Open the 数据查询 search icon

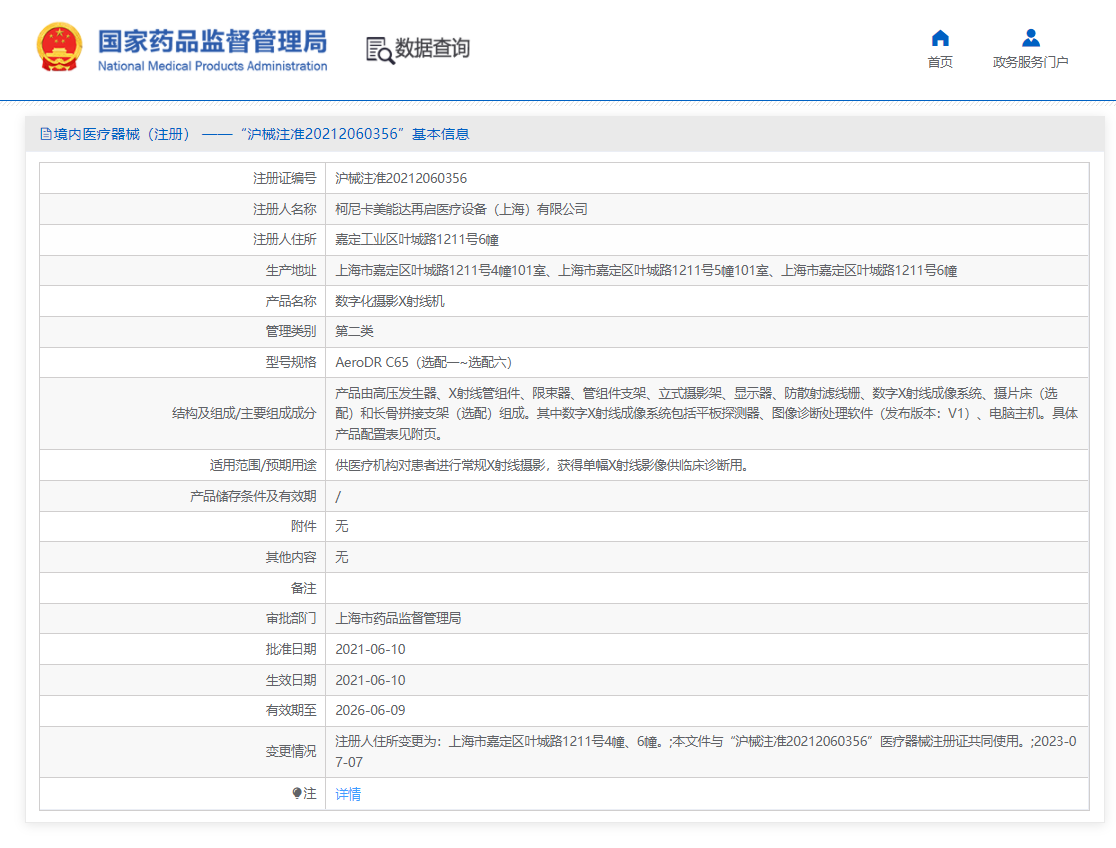(379, 50)
